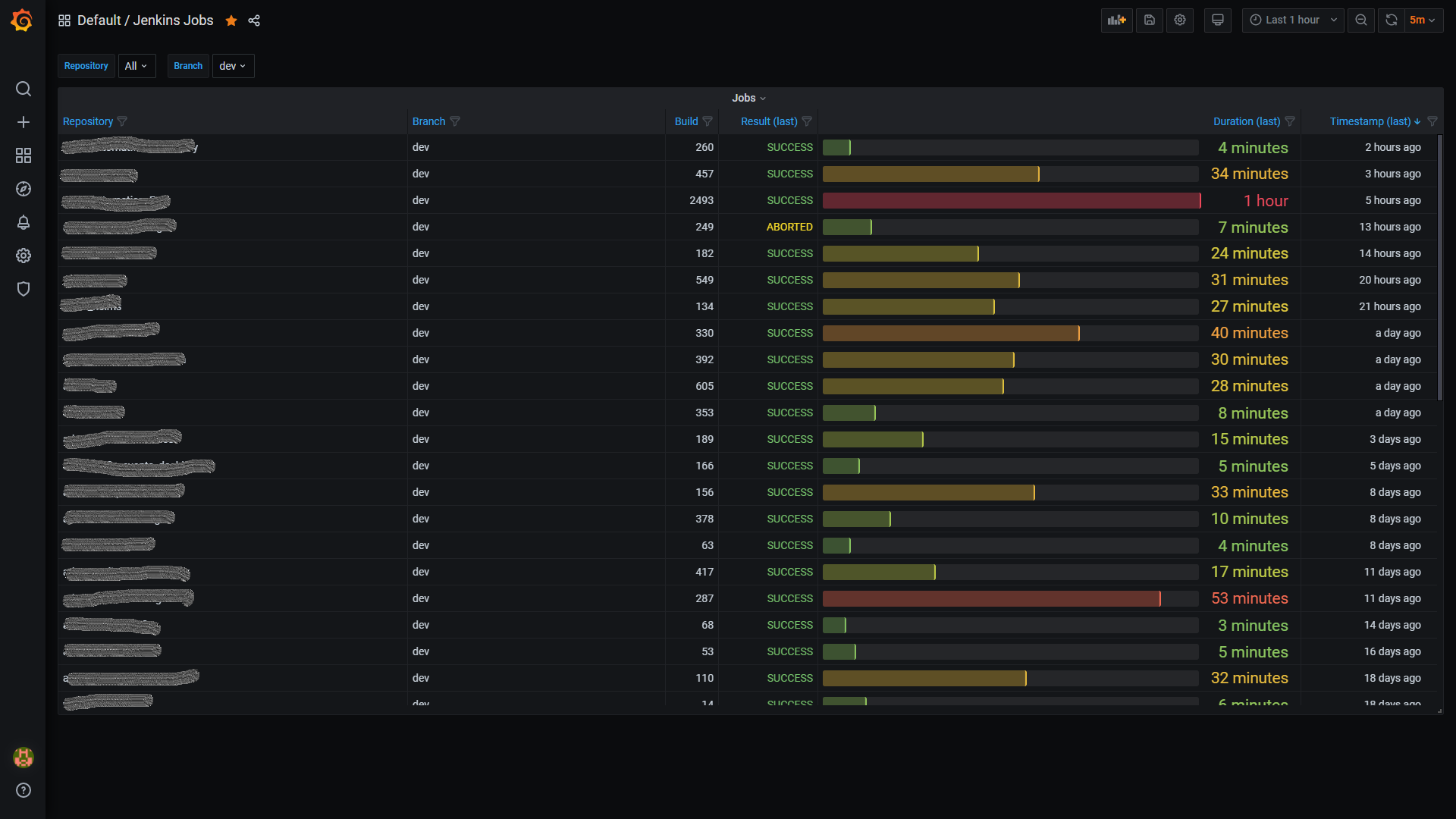Sort by Build column header

click(x=686, y=121)
